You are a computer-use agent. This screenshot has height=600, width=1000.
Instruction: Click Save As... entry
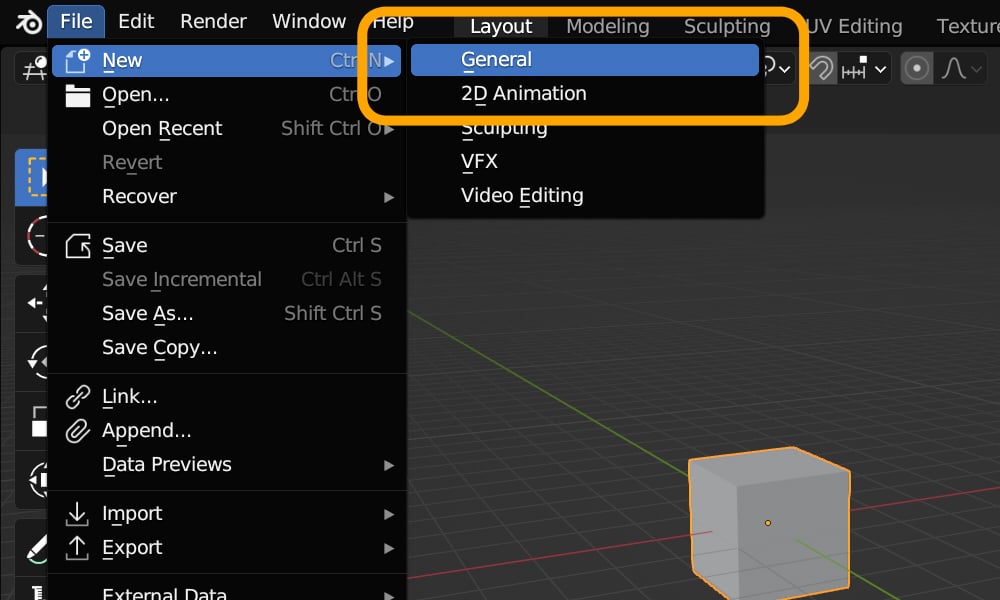pos(226,313)
